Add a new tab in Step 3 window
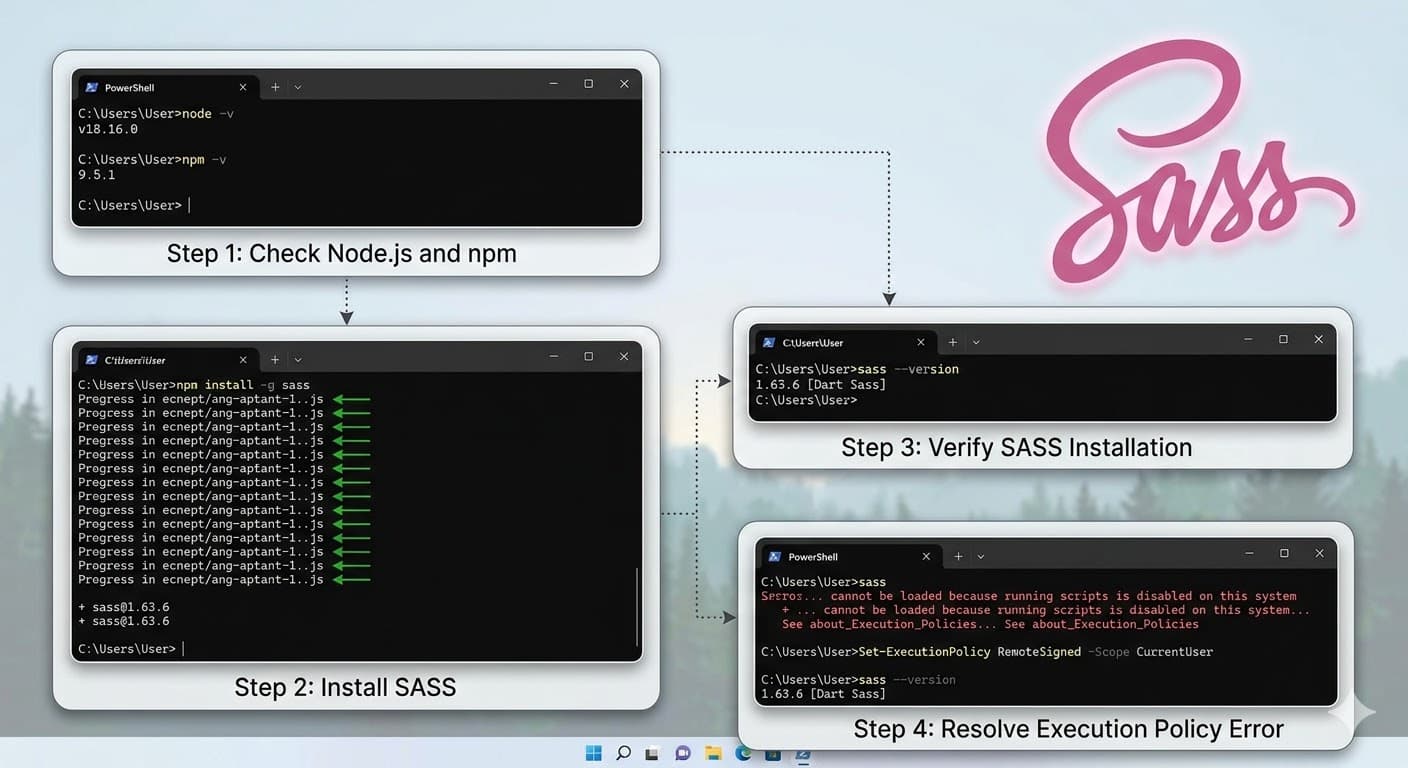Screen dimensions: 1408x768 click(953, 342)
